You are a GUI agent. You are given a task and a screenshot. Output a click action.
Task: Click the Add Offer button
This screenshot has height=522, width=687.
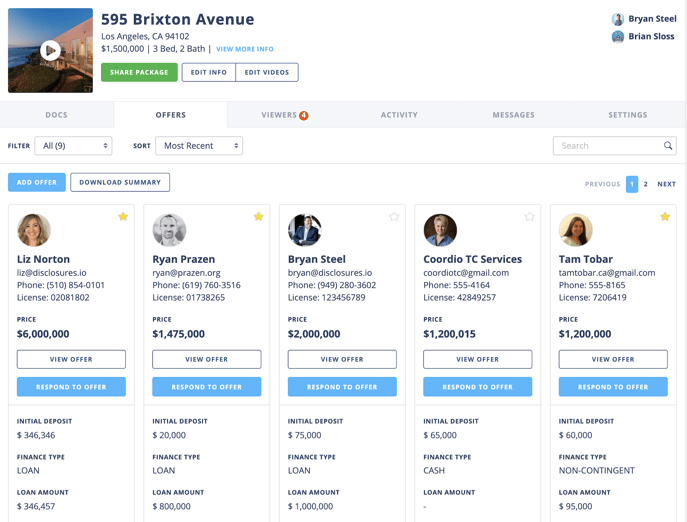click(x=37, y=182)
